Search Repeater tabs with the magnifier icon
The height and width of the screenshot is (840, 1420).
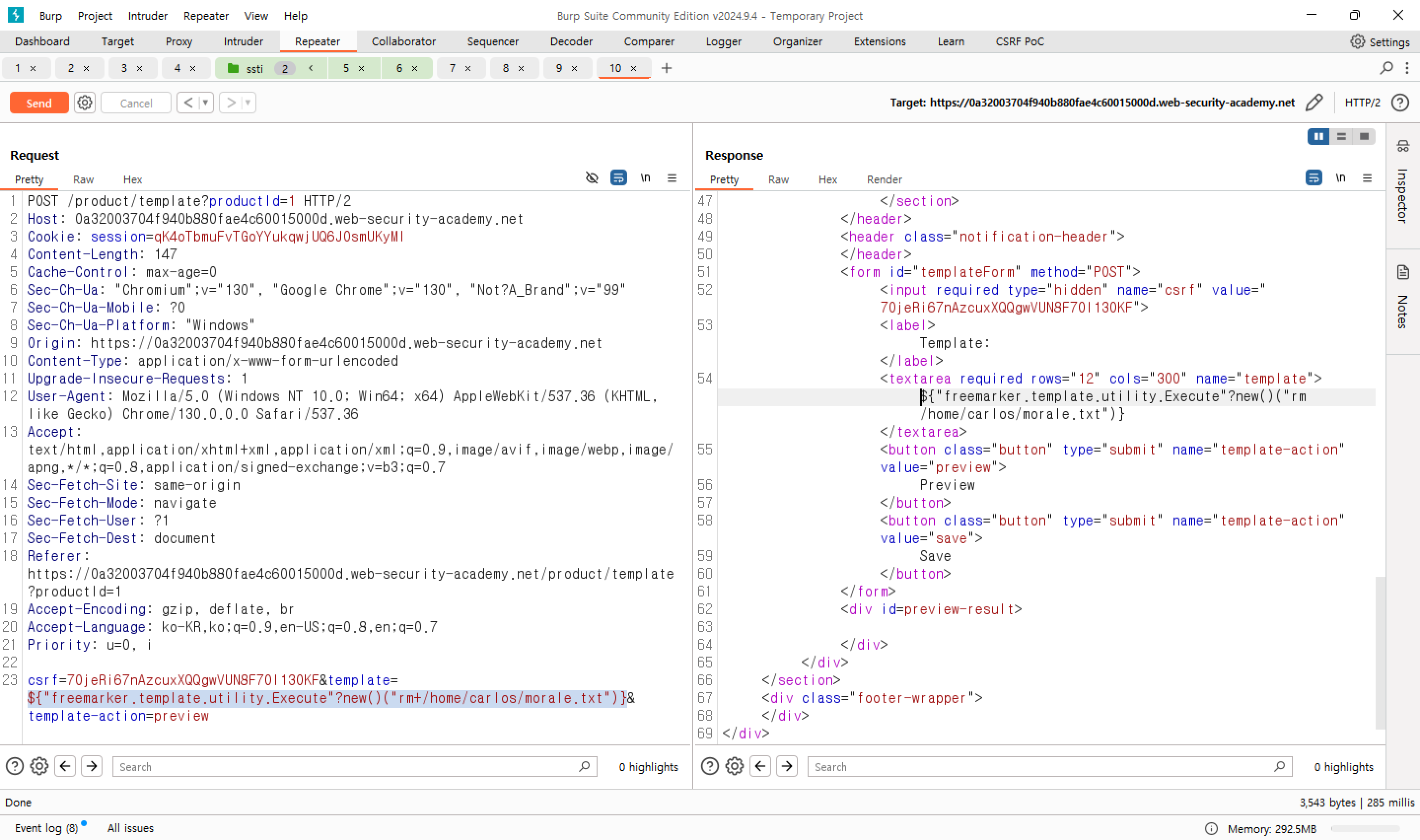point(1386,68)
